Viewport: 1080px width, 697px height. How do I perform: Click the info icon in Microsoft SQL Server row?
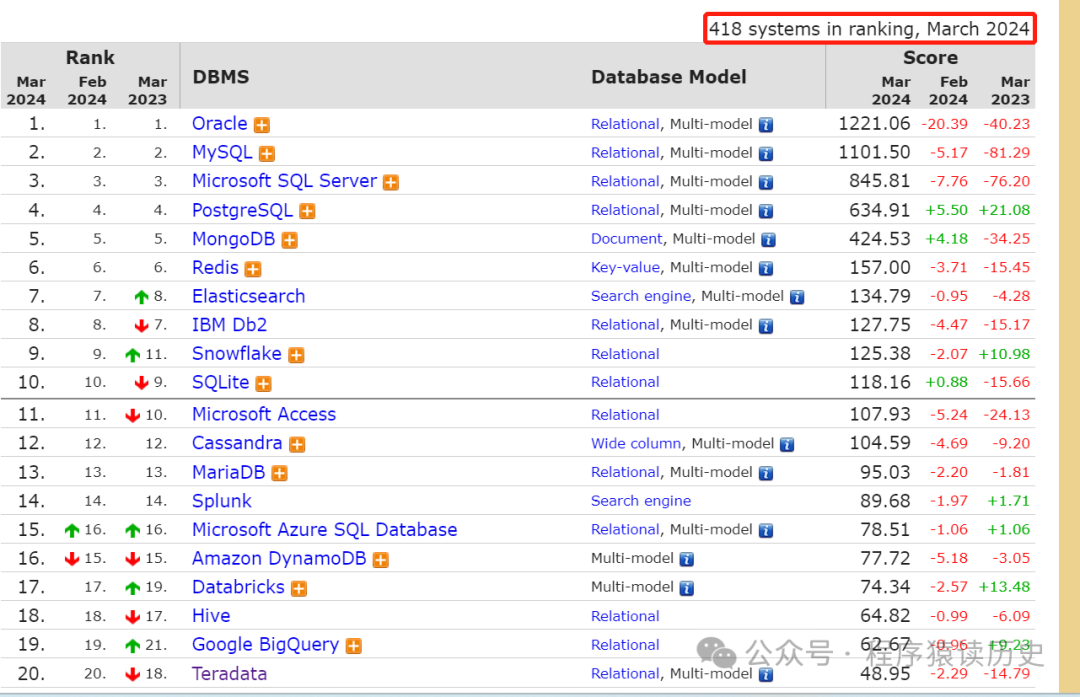[x=766, y=183]
